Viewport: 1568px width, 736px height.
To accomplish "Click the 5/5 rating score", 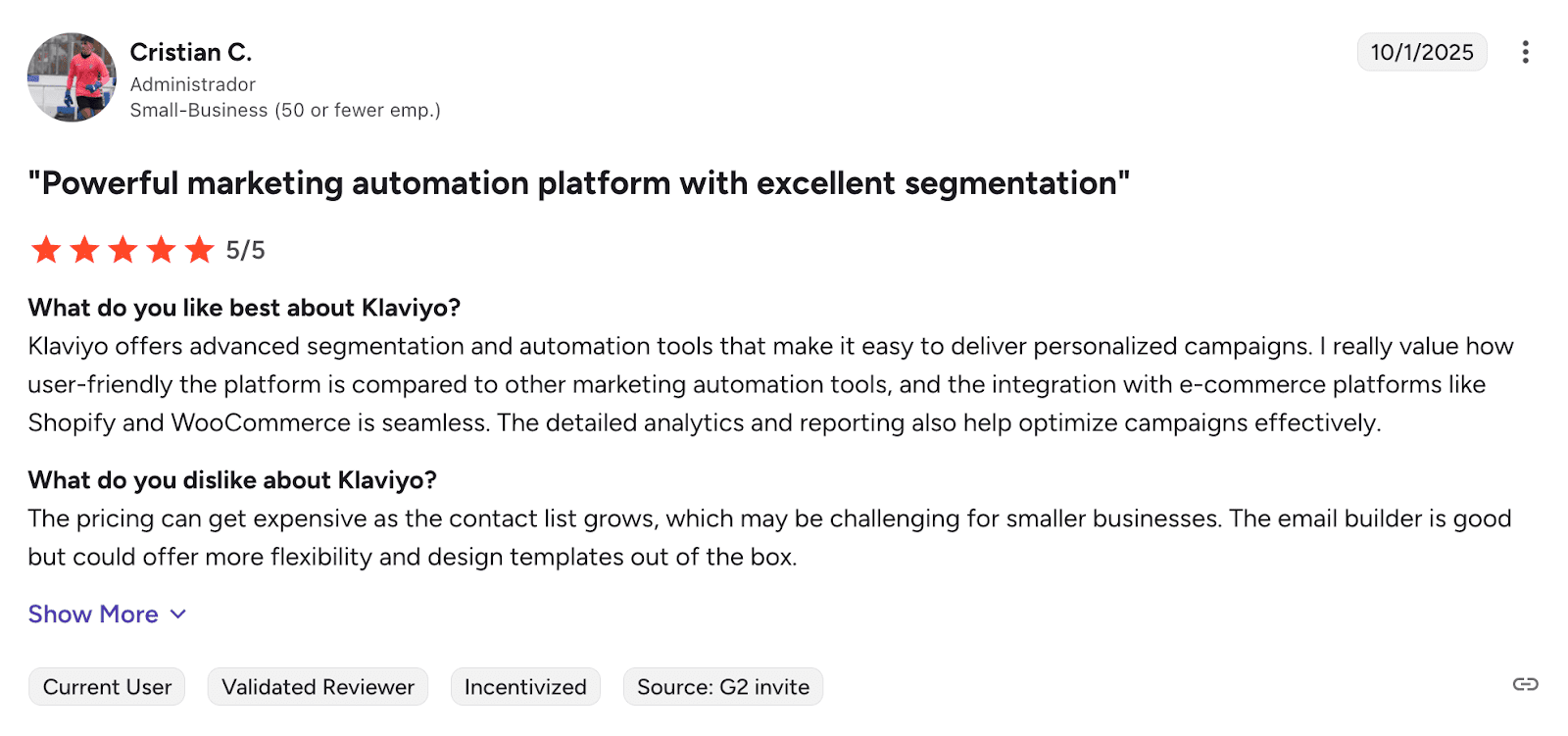I will pos(245,251).
